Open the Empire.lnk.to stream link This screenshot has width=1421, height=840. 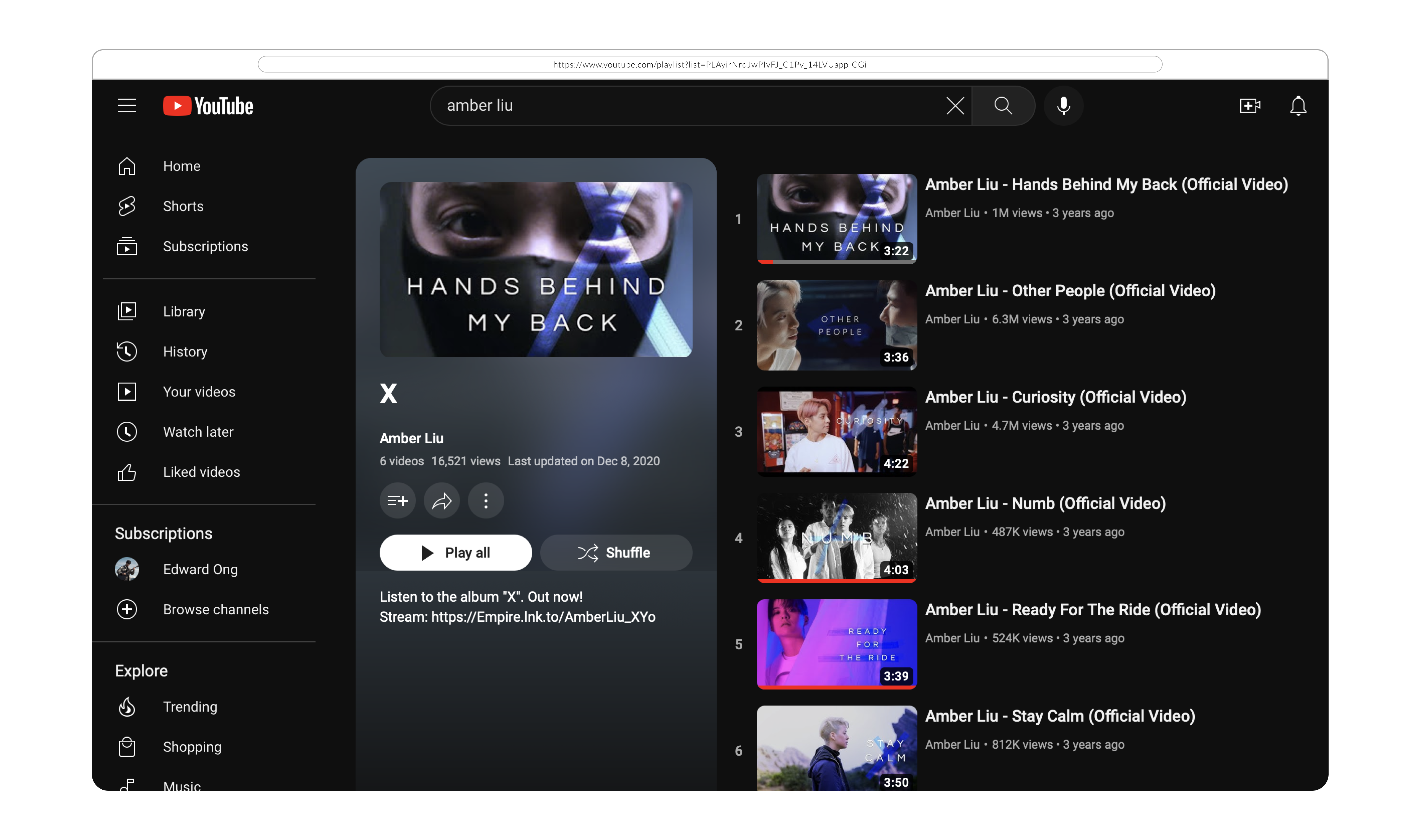click(x=543, y=617)
